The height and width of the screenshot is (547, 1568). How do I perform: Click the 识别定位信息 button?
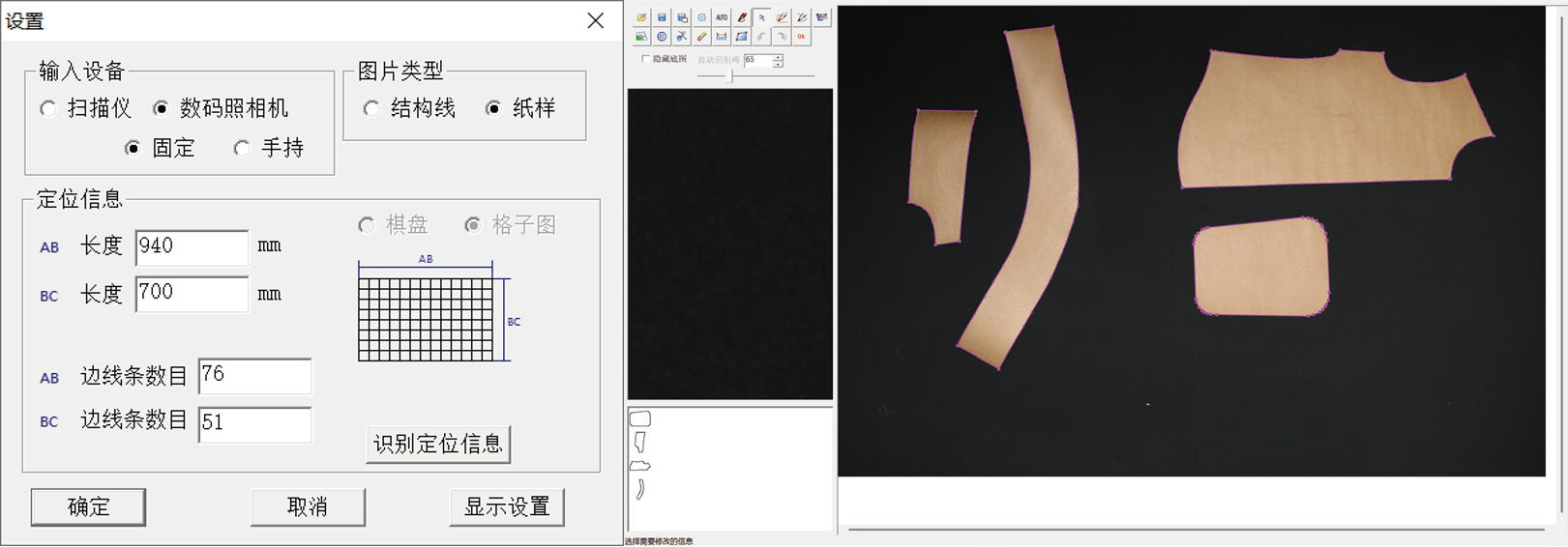437,444
